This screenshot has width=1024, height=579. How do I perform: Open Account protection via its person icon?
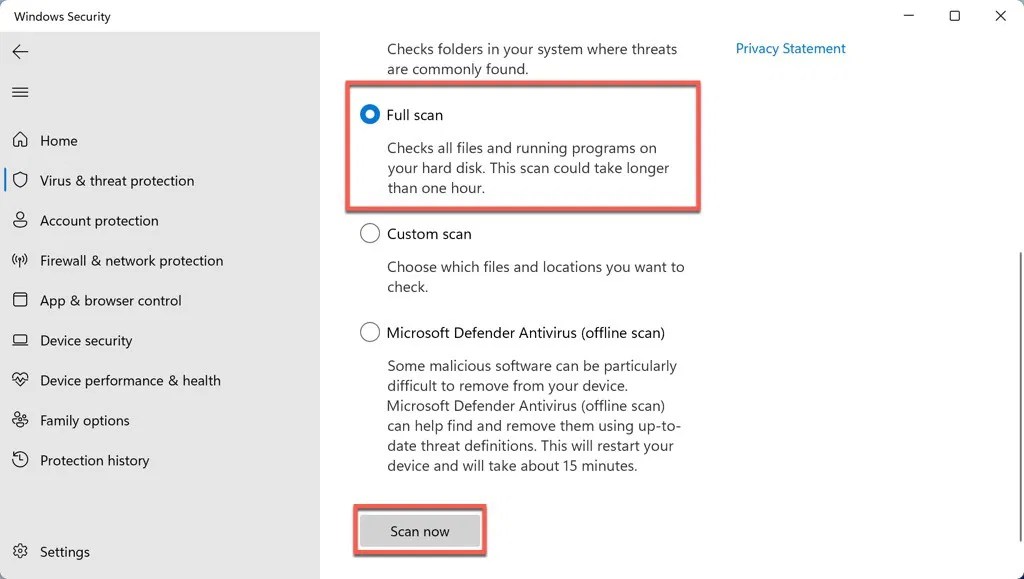[21, 220]
